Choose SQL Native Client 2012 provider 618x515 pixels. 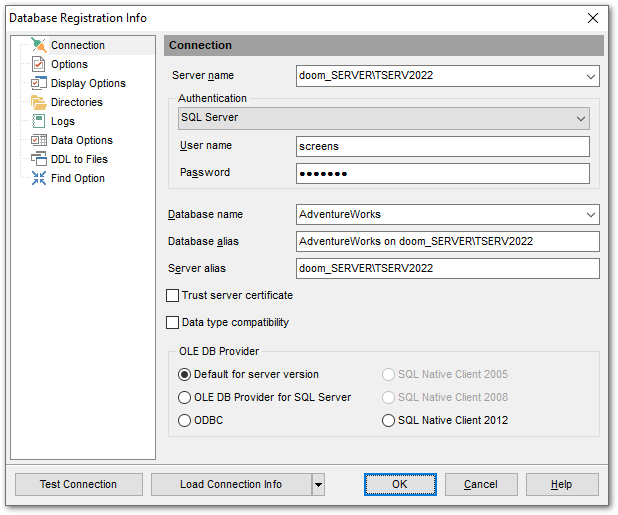[388, 421]
